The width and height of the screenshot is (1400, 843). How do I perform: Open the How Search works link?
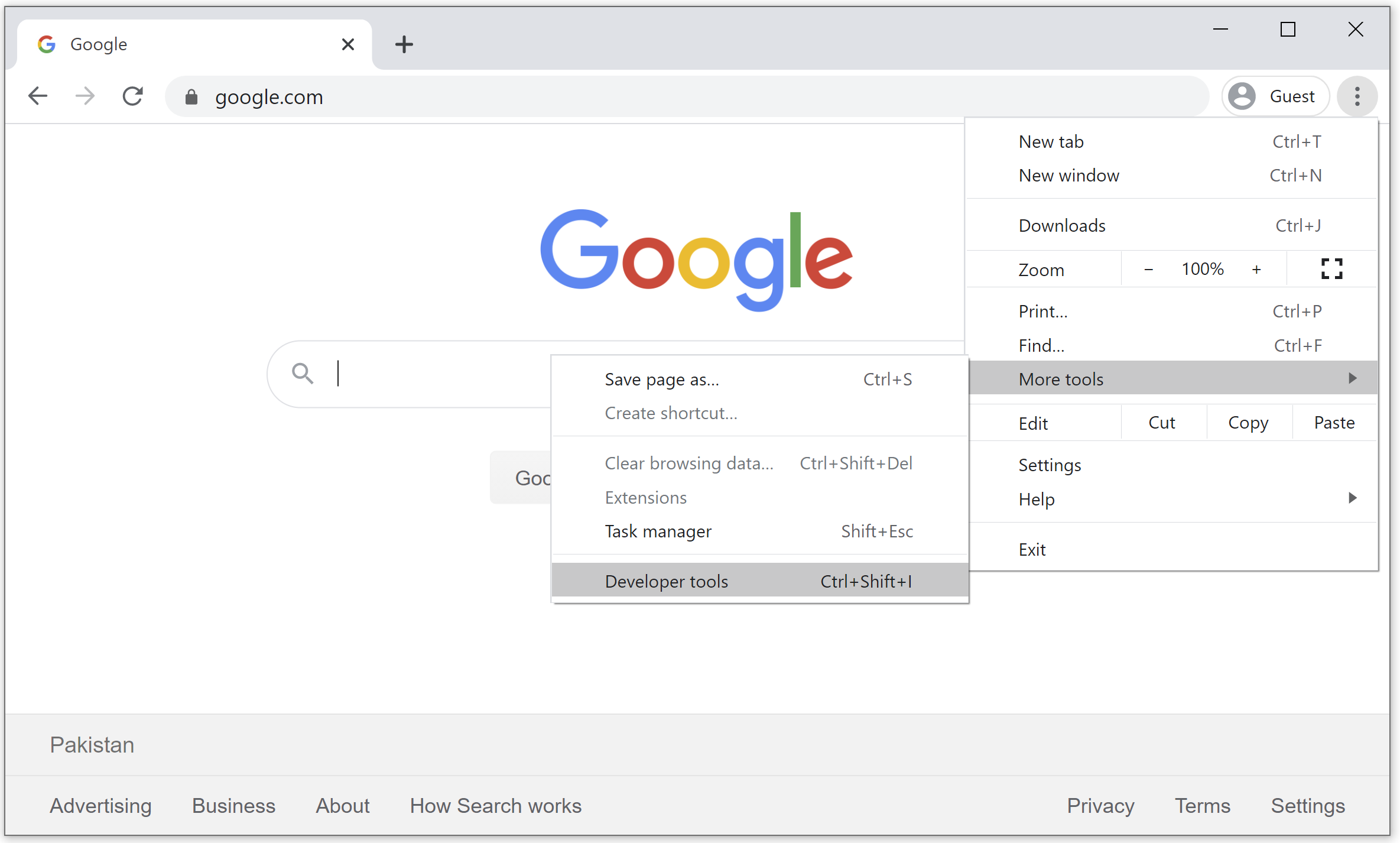[495, 806]
